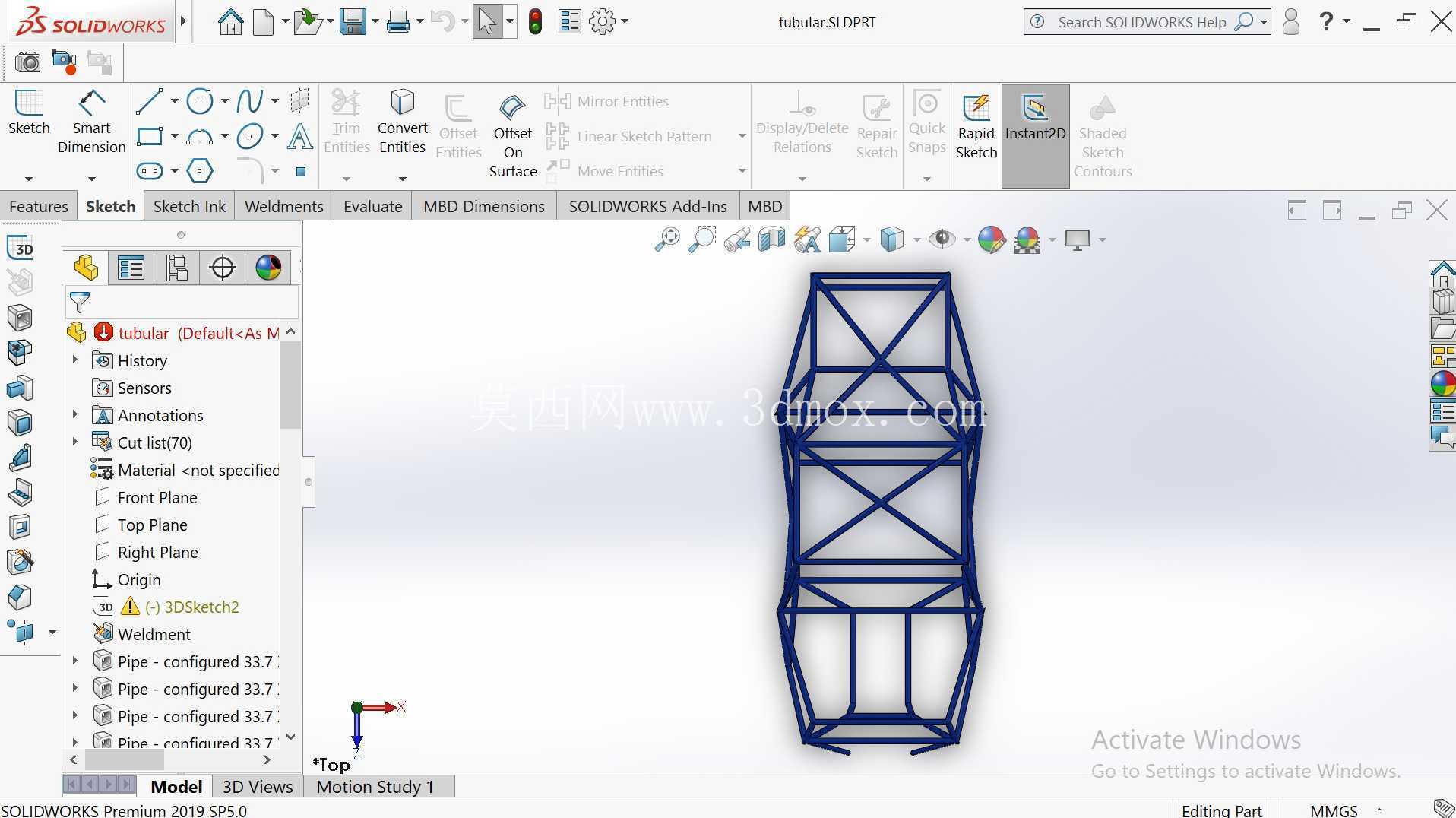Toggle the 3D Sketch sidebar button
1456x818 pixels.
pos(21,248)
